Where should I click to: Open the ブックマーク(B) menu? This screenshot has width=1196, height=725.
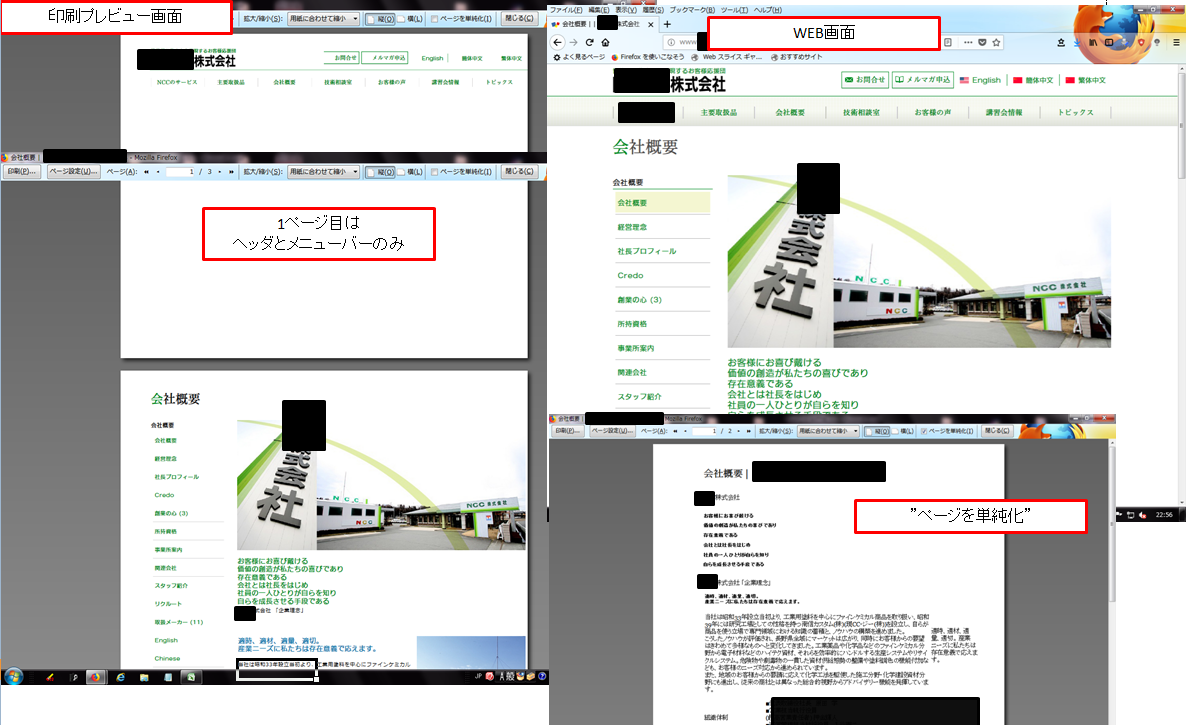[x=690, y=9]
